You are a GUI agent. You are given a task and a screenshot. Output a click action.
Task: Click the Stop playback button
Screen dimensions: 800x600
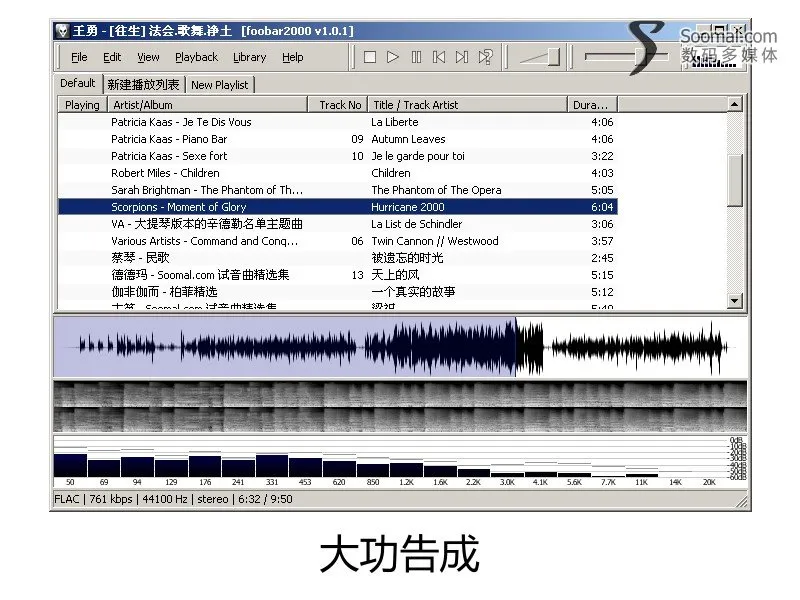point(370,57)
